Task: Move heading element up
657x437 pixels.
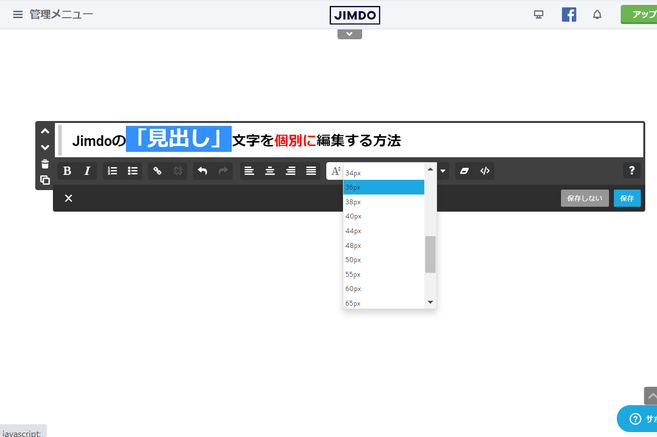Action: (45, 131)
